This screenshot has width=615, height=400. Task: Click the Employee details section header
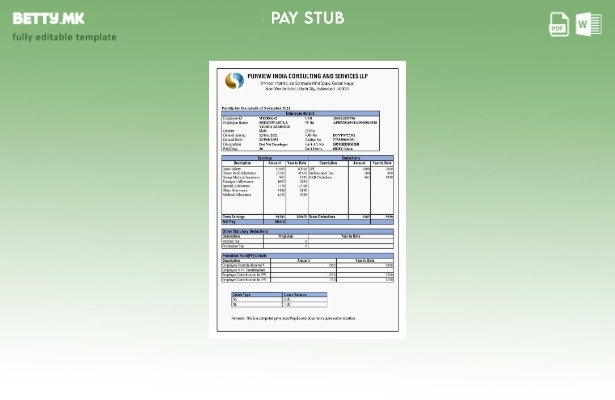click(300, 113)
